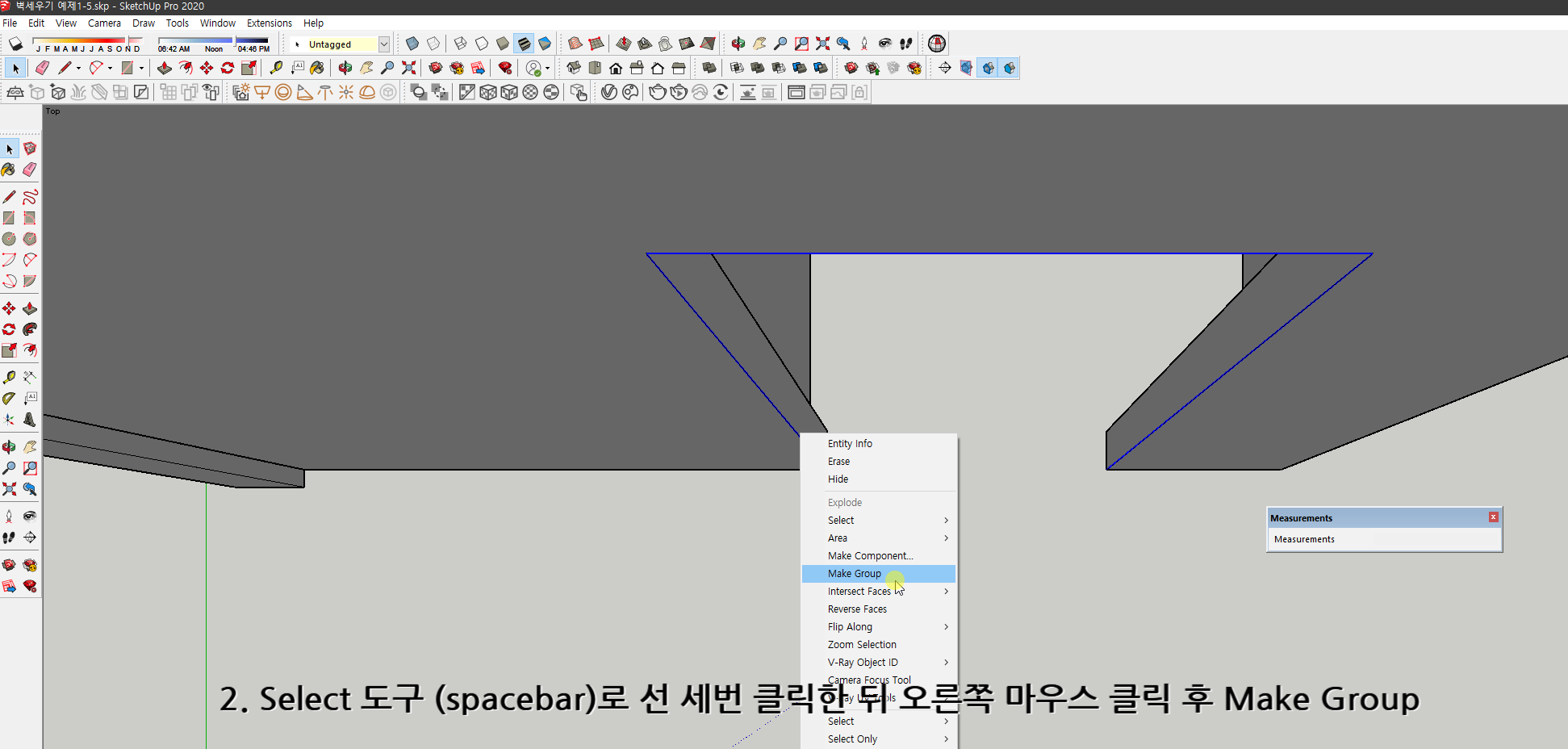Image resolution: width=1568 pixels, height=749 pixels.
Task: Activate the Move tool in top toolbar
Action: pos(207,68)
